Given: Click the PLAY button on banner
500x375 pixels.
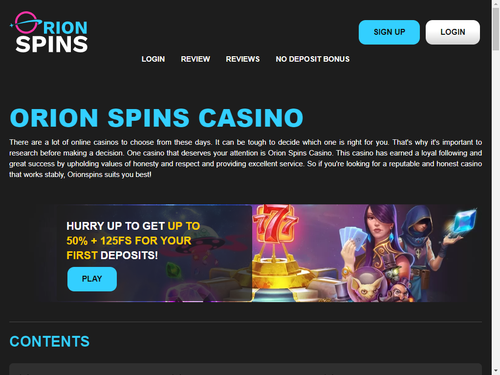Looking at the screenshot, I should point(92,279).
